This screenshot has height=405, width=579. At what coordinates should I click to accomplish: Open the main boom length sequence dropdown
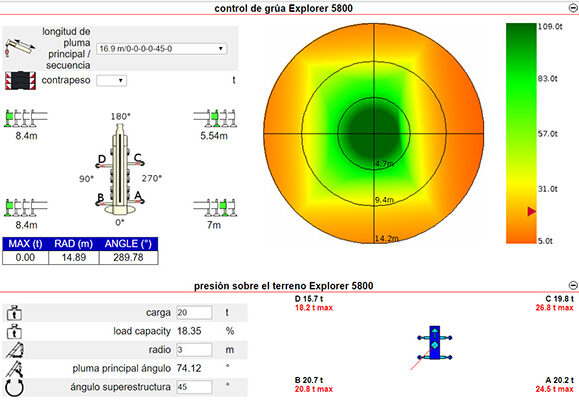161,49
